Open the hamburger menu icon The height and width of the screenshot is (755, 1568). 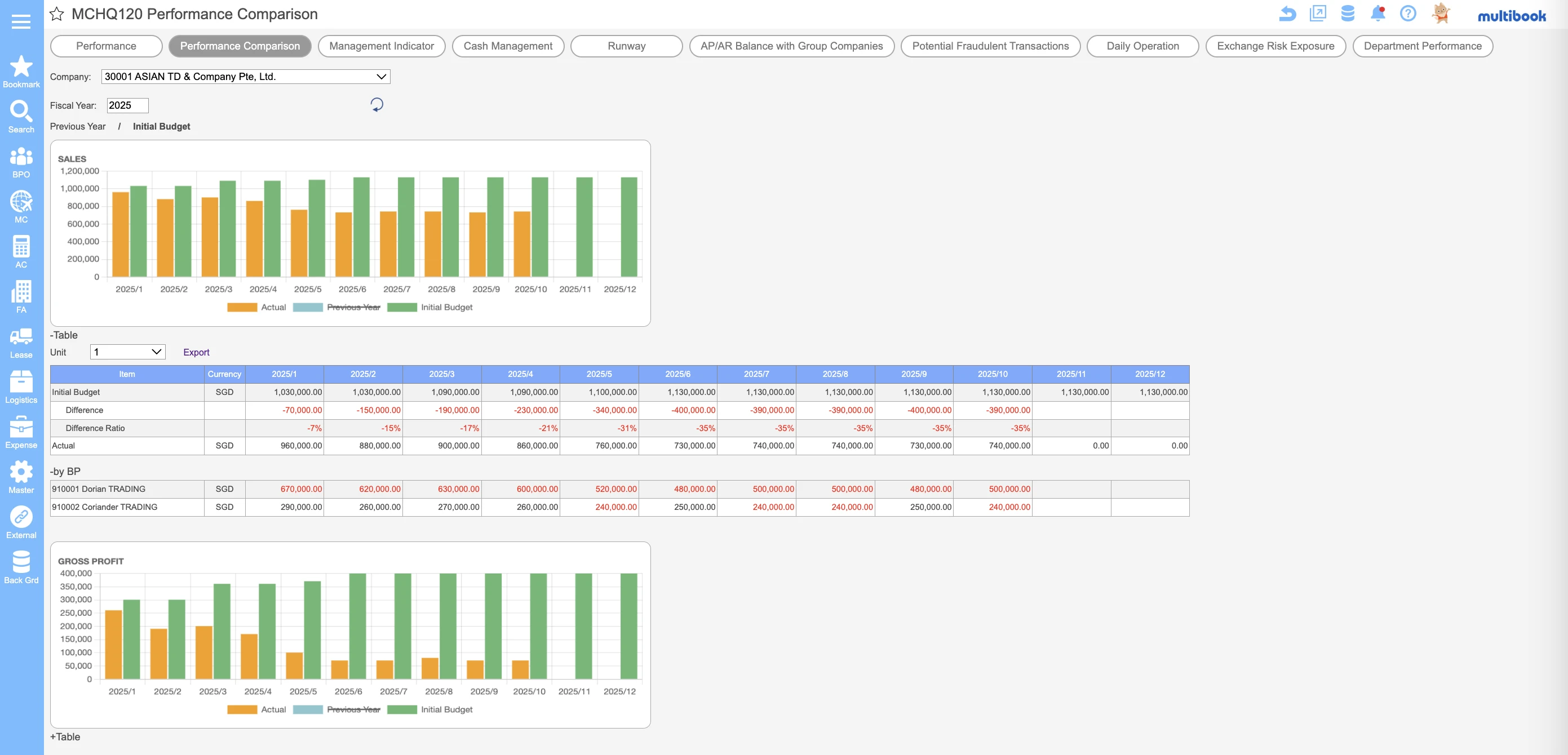pyautogui.click(x=21, y=22)
